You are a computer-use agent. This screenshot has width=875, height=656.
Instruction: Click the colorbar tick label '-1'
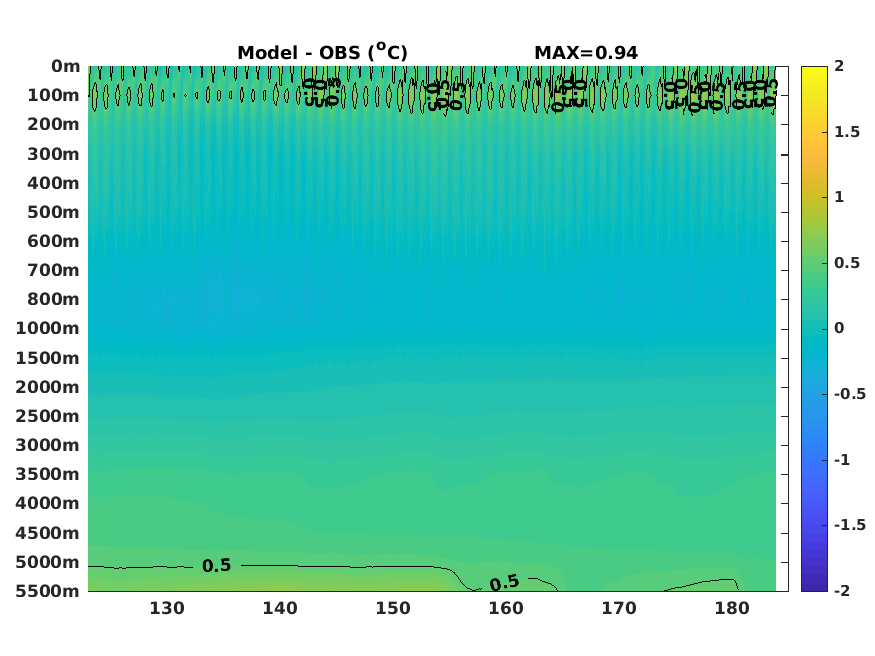tap(842, 460)
